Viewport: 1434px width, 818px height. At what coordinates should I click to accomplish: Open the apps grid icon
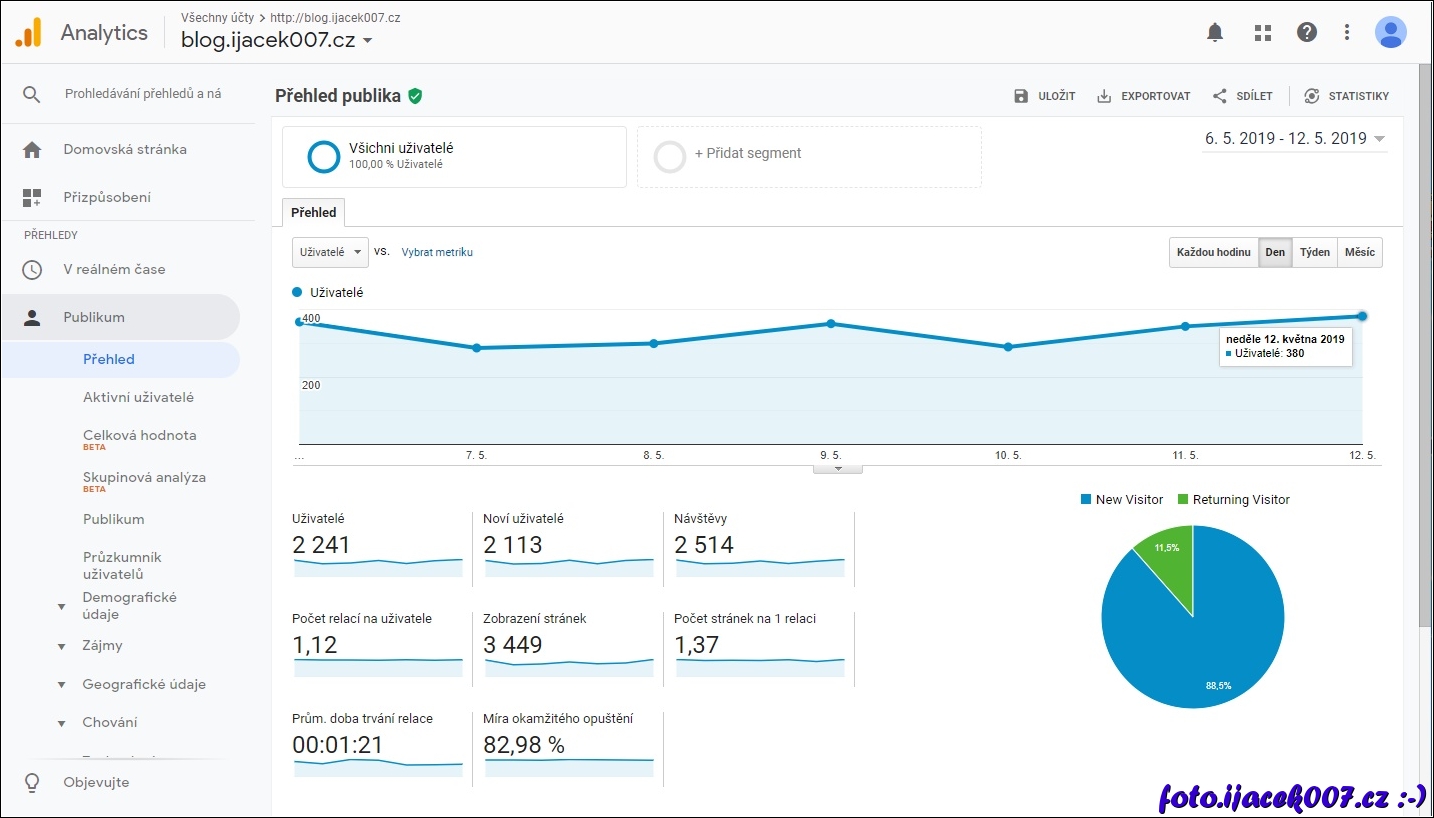[x=1263, y=33]
